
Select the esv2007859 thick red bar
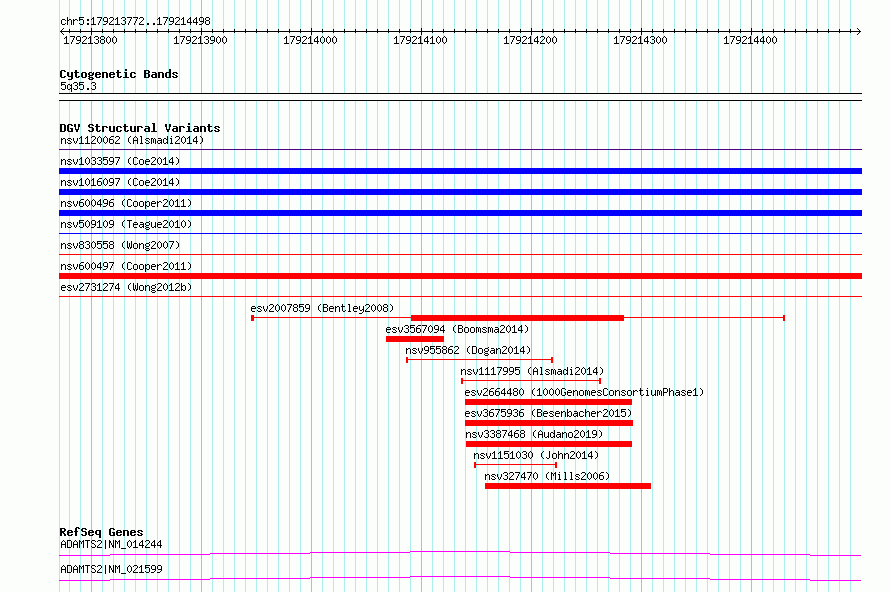click(x=517, y=318)
